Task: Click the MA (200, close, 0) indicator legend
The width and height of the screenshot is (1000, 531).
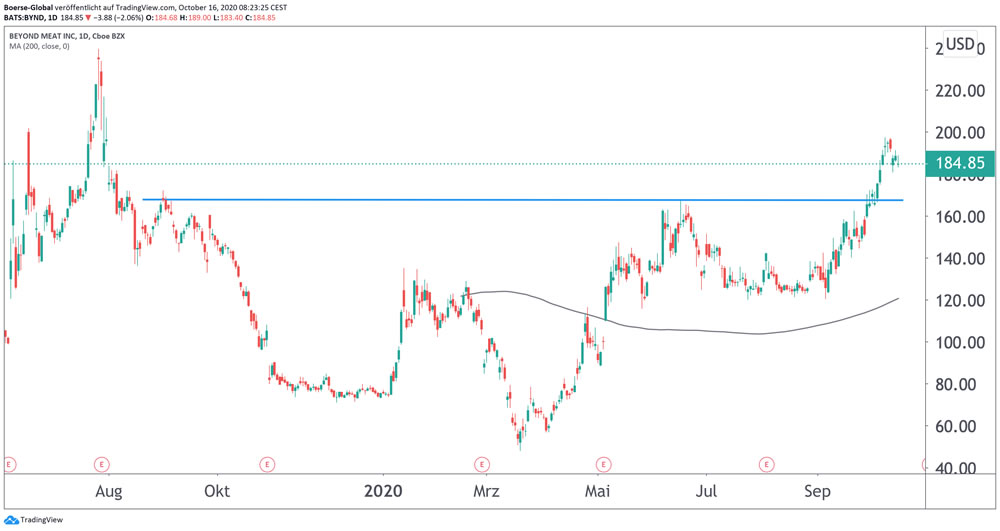Action: 40,47
